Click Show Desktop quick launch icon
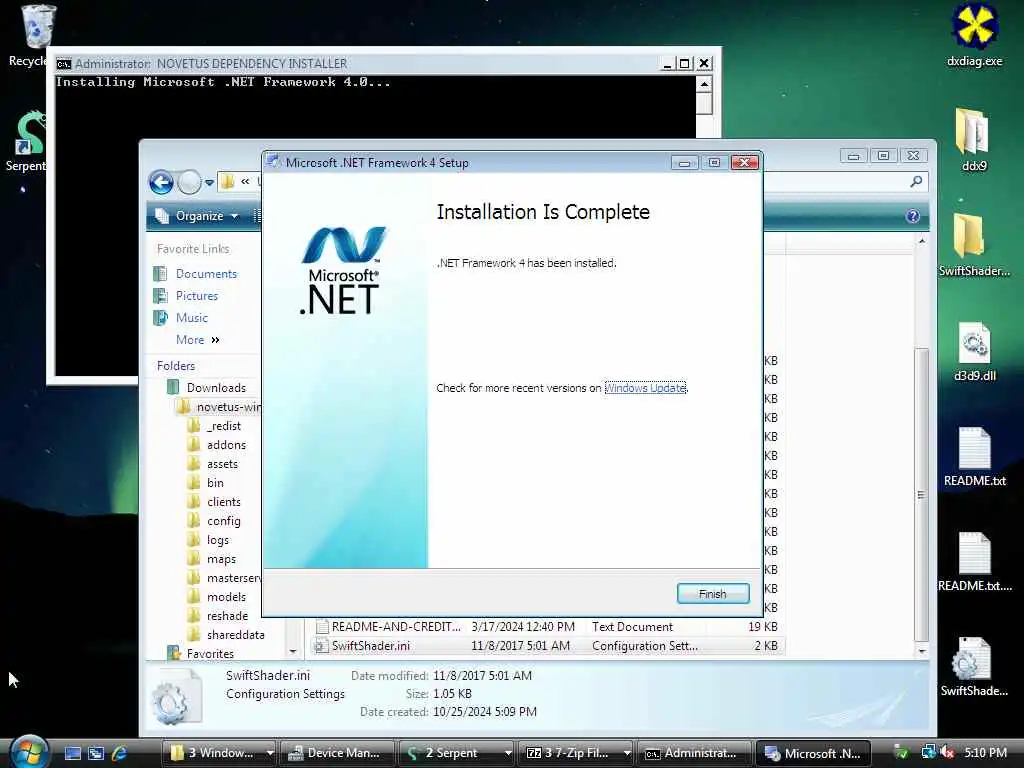This screenshot has width=1024, height=768. click(72, 753)
